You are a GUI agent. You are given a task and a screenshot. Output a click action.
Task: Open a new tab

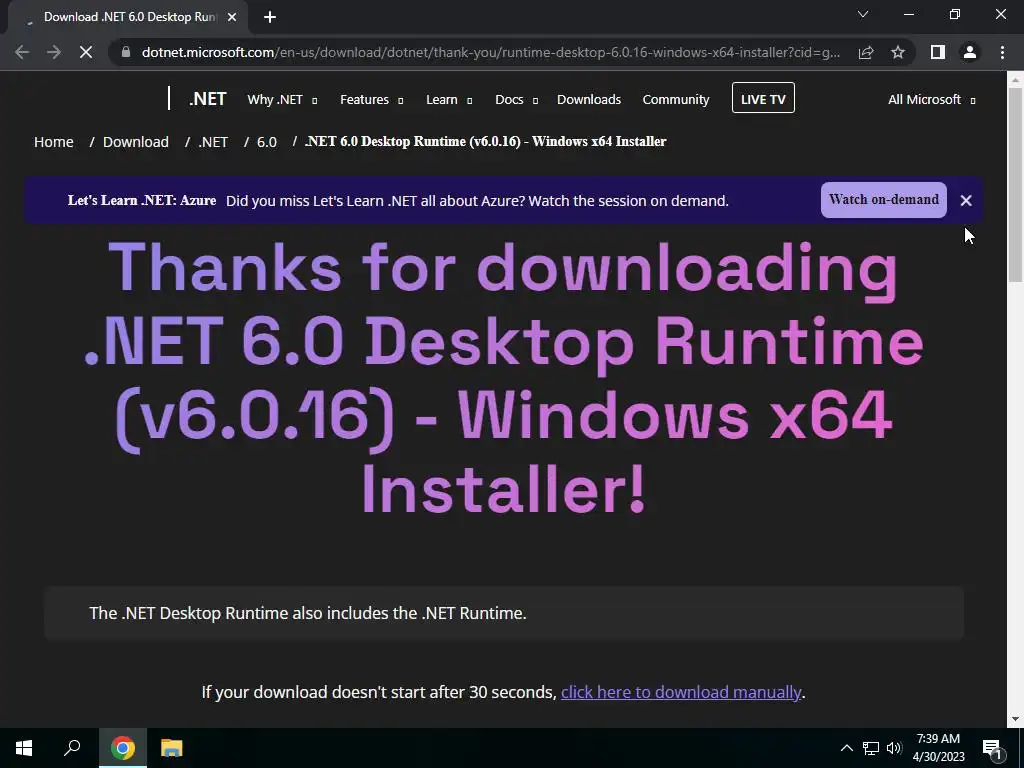(x=270, y=17)
